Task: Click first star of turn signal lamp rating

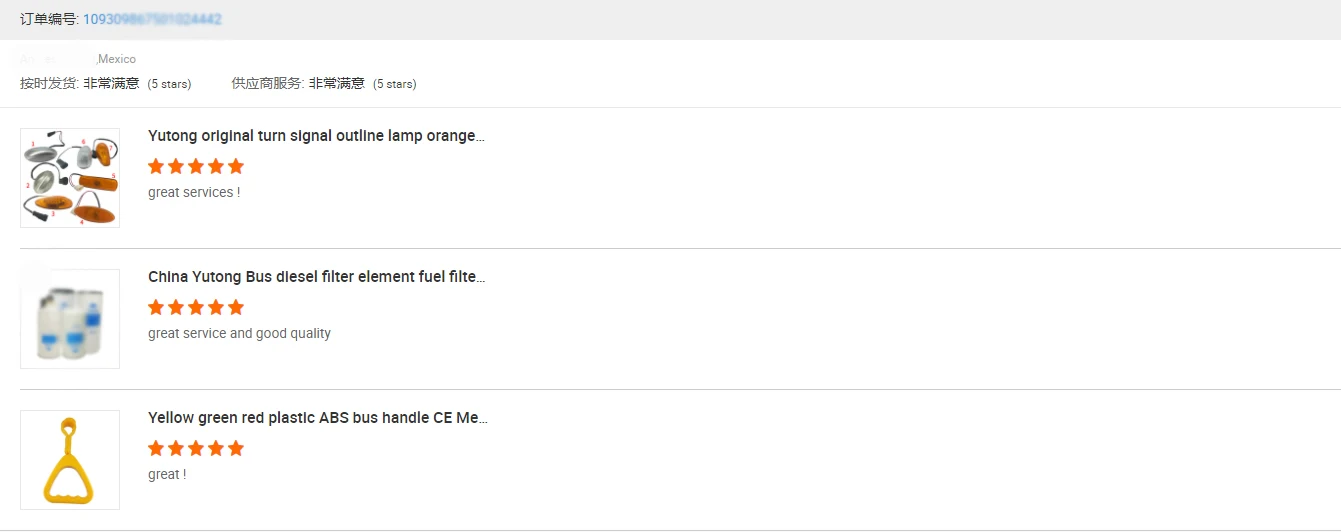Action: point(156,166)
